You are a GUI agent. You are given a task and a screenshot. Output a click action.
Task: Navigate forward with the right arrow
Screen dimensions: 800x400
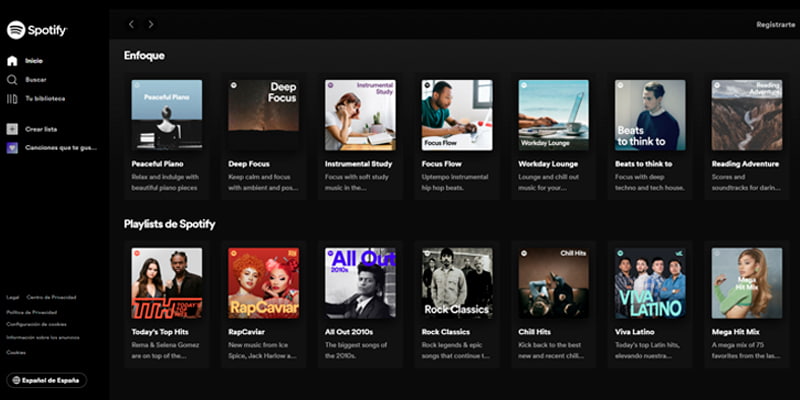[x=151, y=24]
